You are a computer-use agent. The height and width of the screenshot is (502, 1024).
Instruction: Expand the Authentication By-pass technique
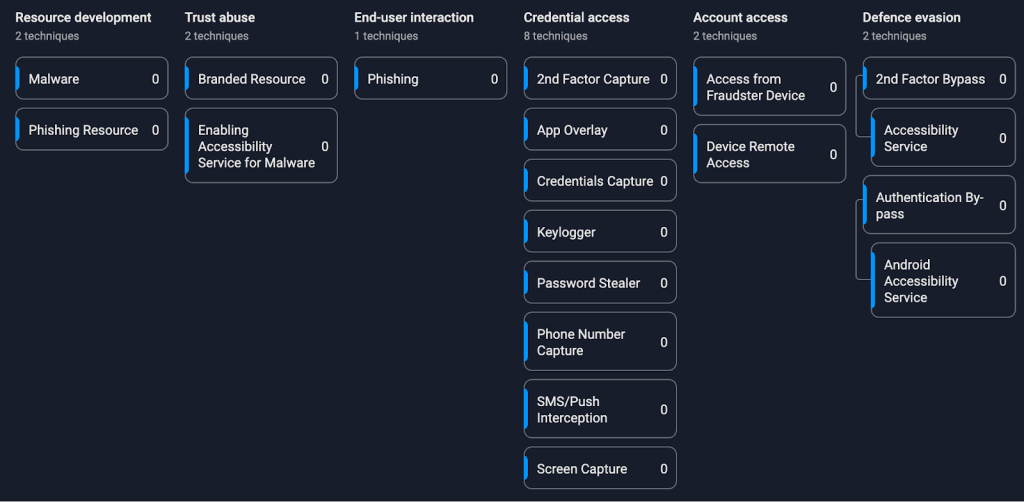point(939,205)
